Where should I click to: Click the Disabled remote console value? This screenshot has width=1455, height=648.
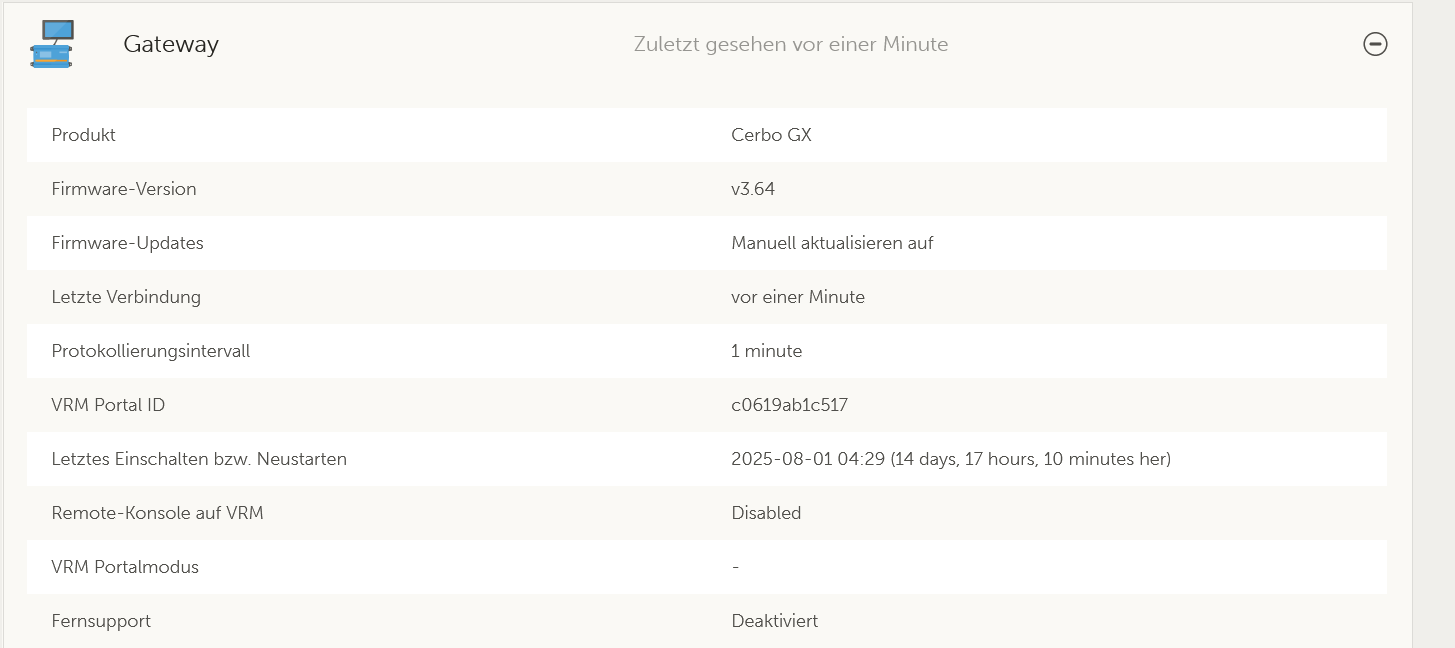(x=766, y=513)
